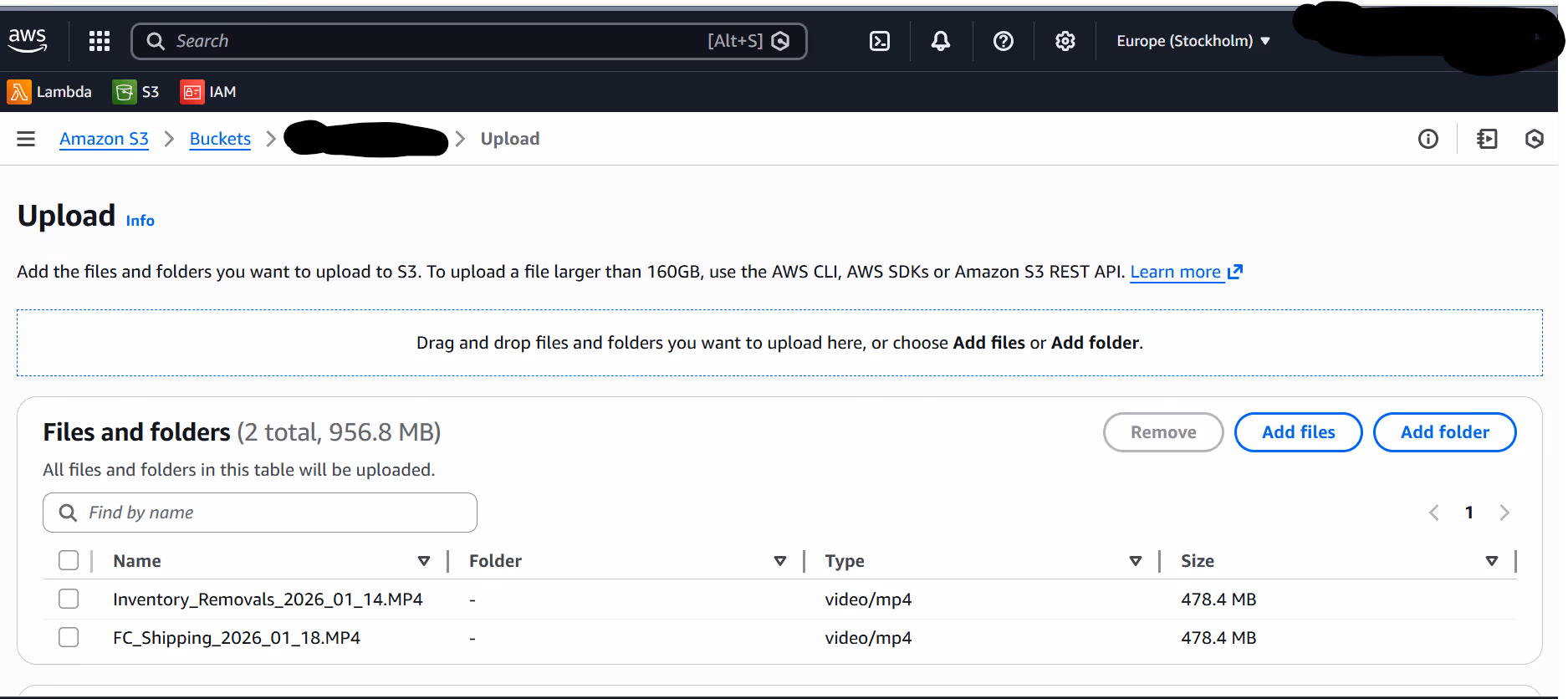The height and width of the screenshot is (699, 1568).
Task: Open the AWS services grid menu
Action: click(100, 41)
